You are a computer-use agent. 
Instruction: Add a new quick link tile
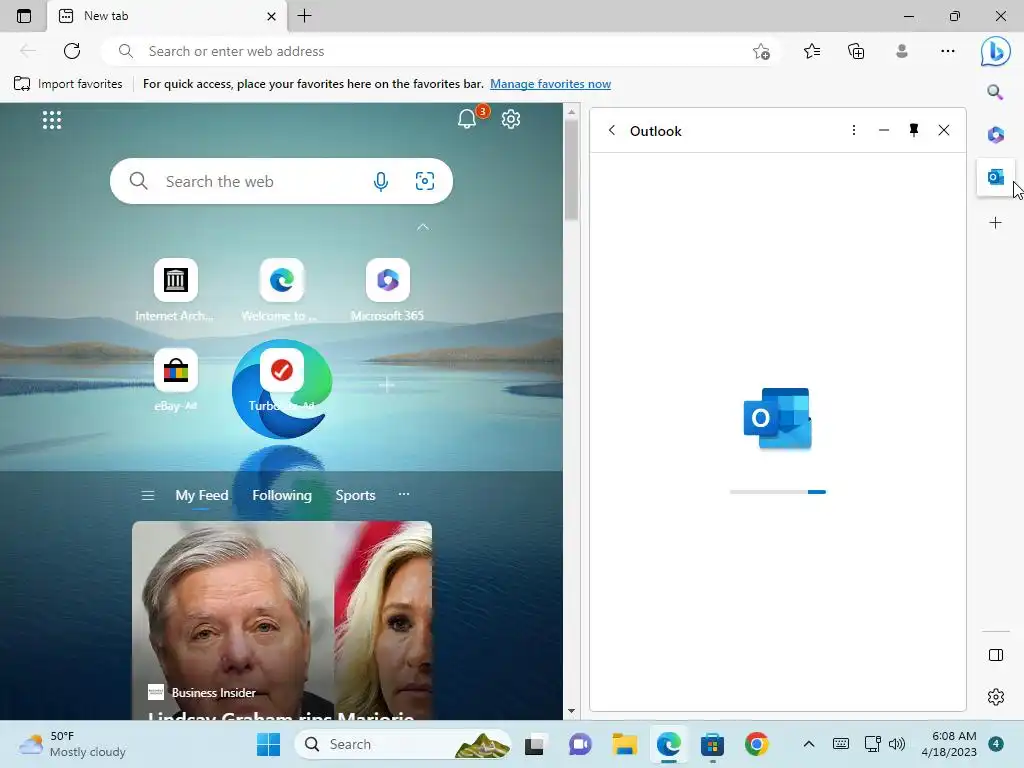[387, 385]
